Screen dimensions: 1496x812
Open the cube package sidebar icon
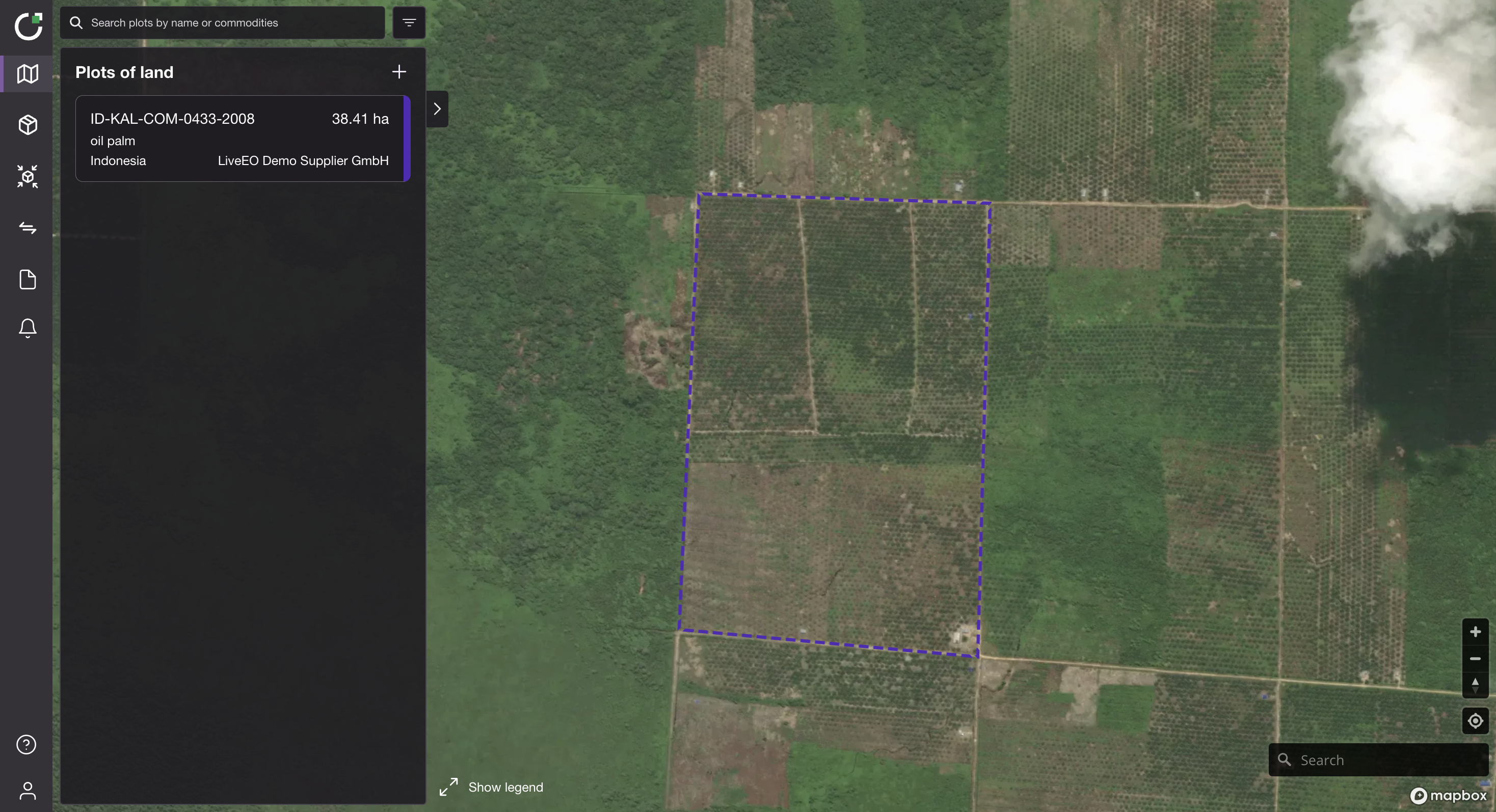pos(28,125)
